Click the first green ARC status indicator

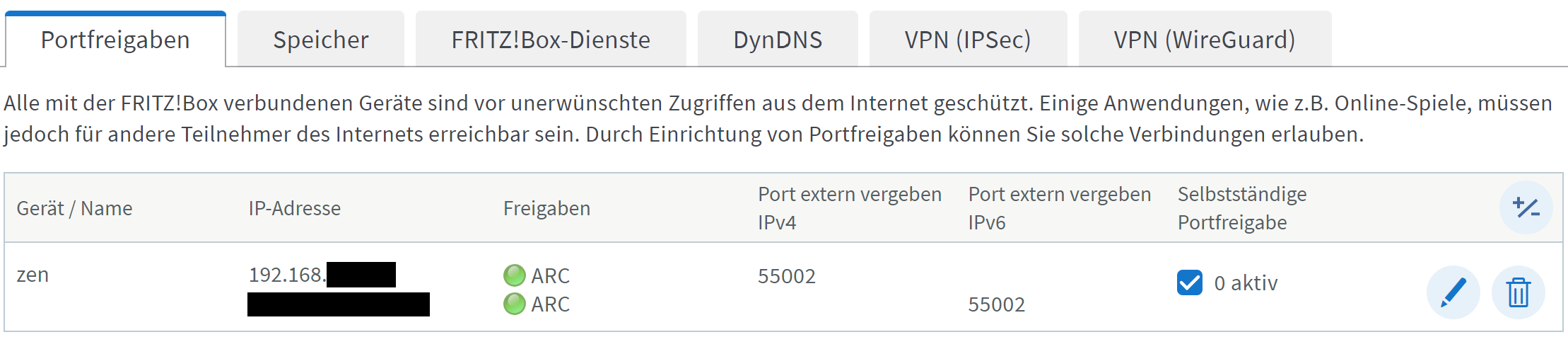514,275
